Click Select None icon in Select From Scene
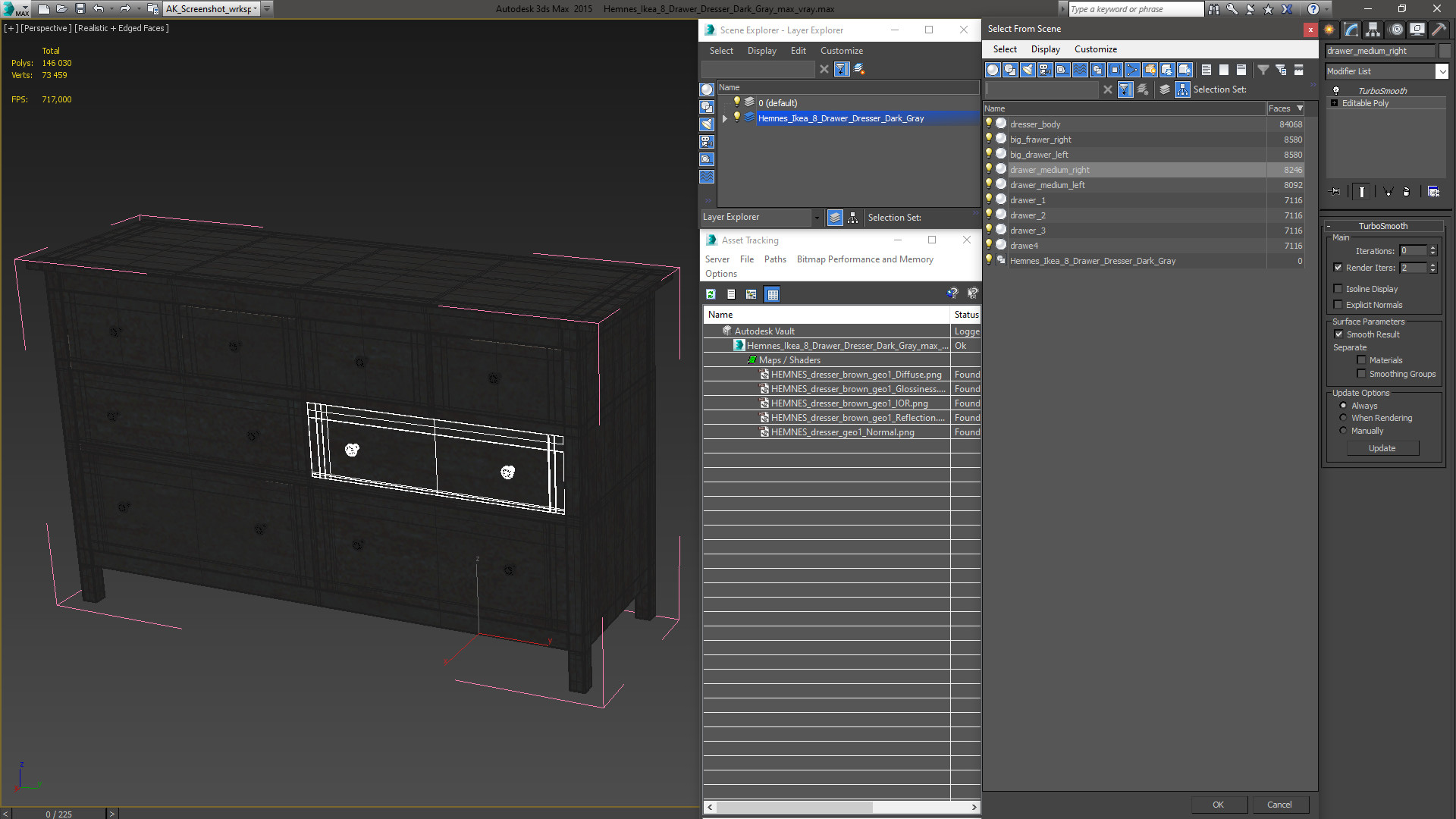 pyautogui.click(x=1224, y=70)
